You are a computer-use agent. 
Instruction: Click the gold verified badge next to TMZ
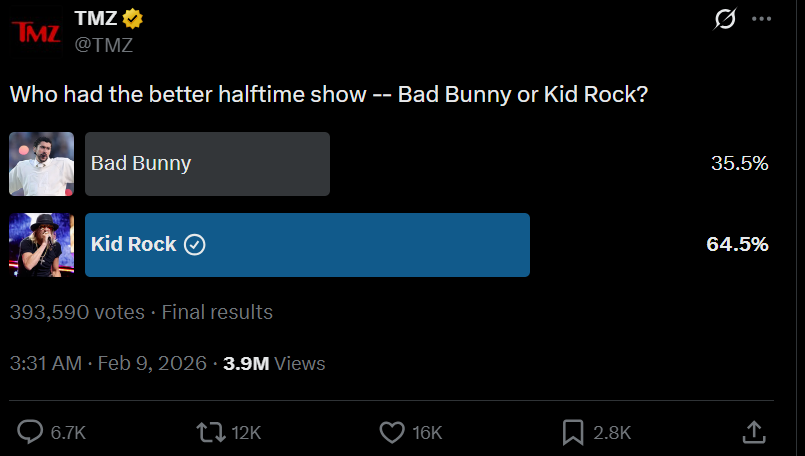click(132, 18)
